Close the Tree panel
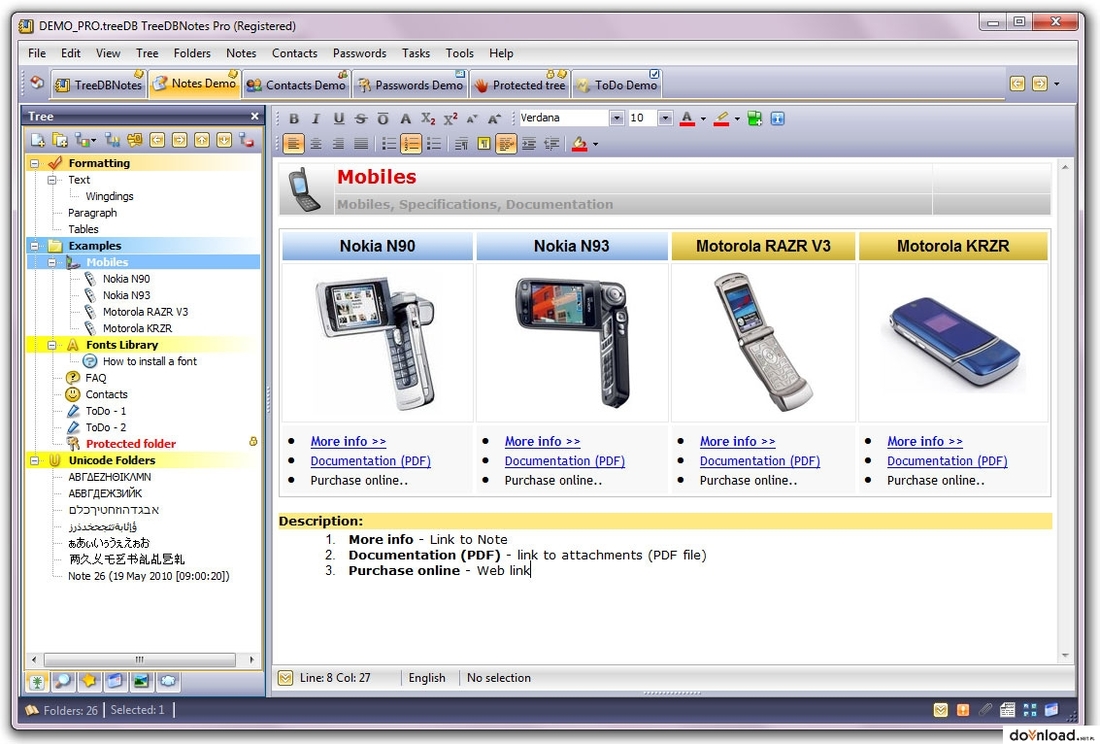This screenshot has height=744, width=1100. 255,116
